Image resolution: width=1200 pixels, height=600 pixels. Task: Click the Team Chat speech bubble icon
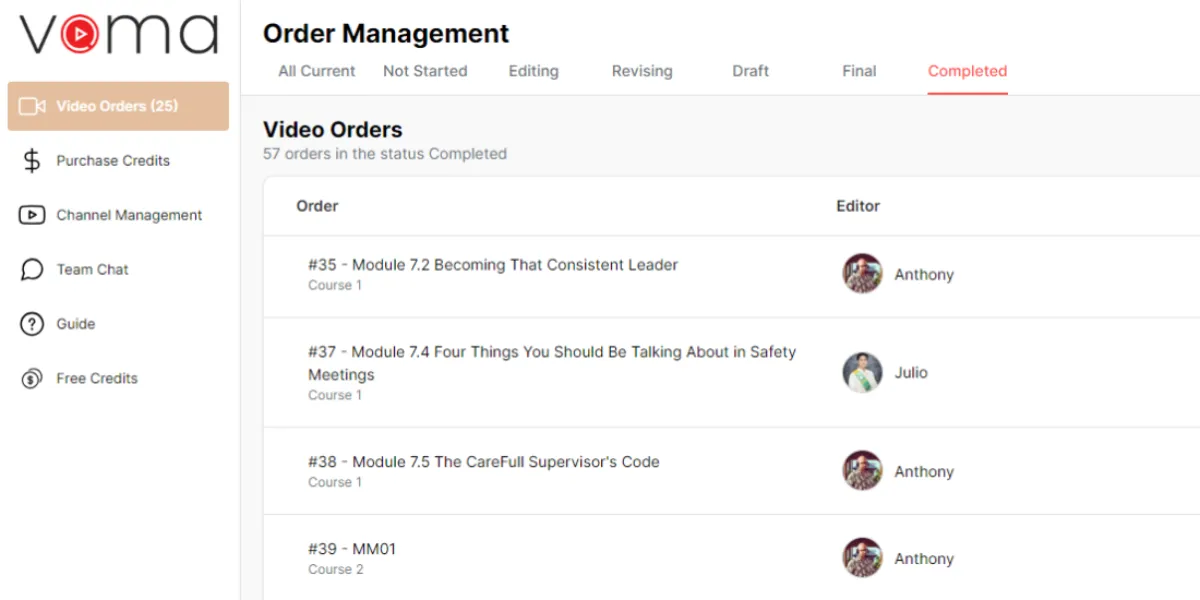tap(32, 270)
